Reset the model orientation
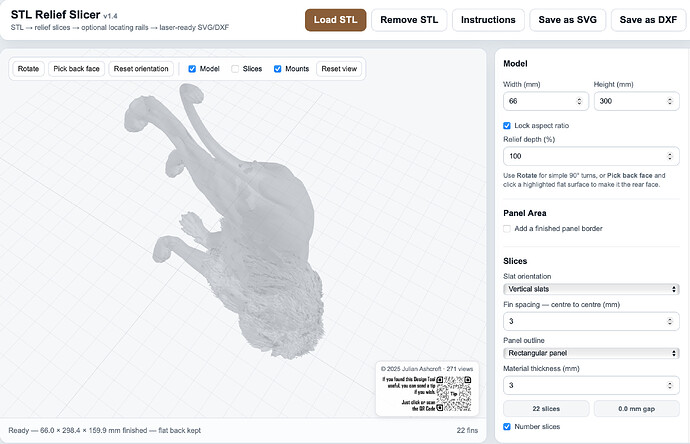The width and height of the screenshot is (690, 444). [141, 69]
